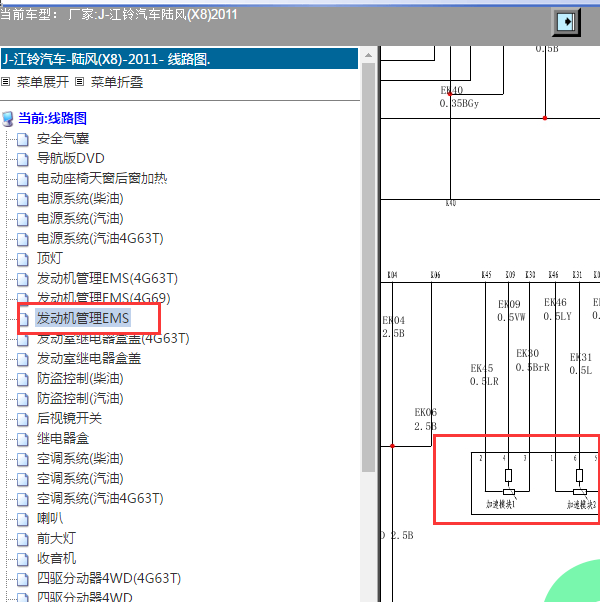Click the EK31 0.5L wire label
Viewport: 600px width, 602px height.
click(x=581, y=364)
